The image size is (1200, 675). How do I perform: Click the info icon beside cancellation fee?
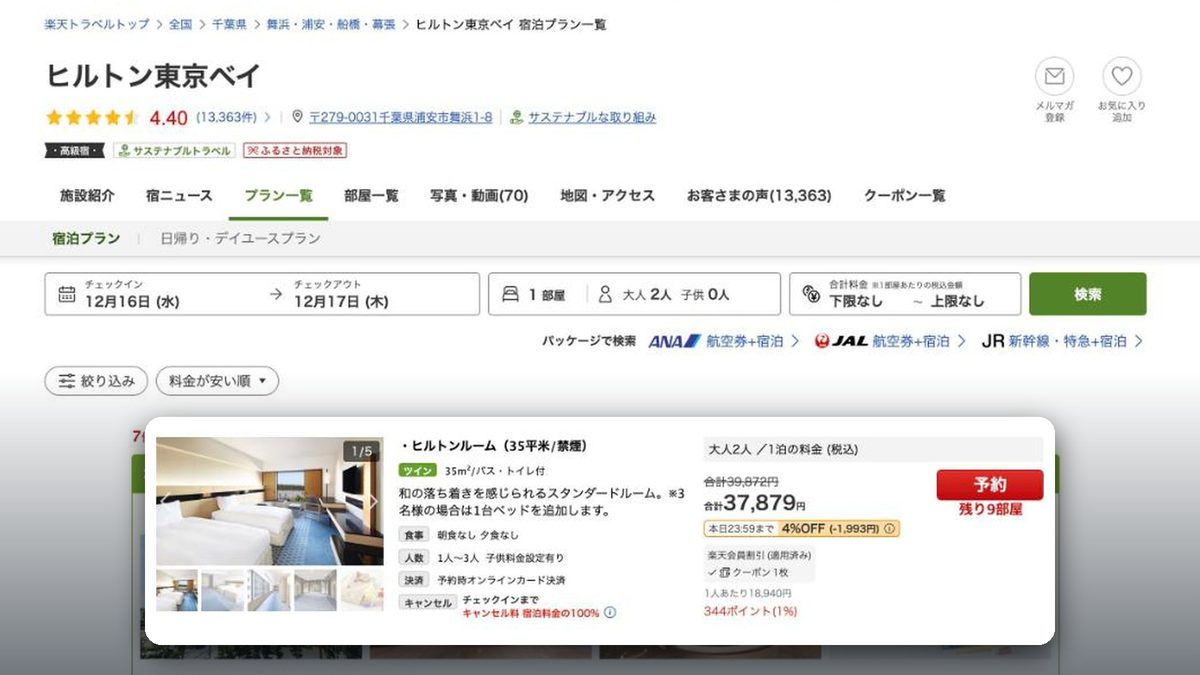point(610,612)
